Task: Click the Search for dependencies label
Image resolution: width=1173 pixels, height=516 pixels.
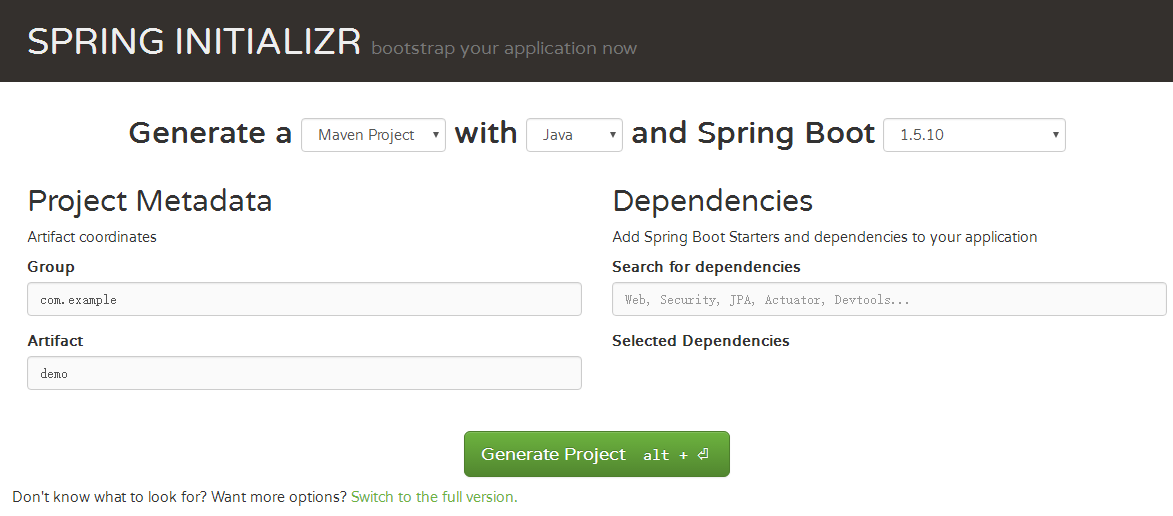Action: click(x=706, y=267)
